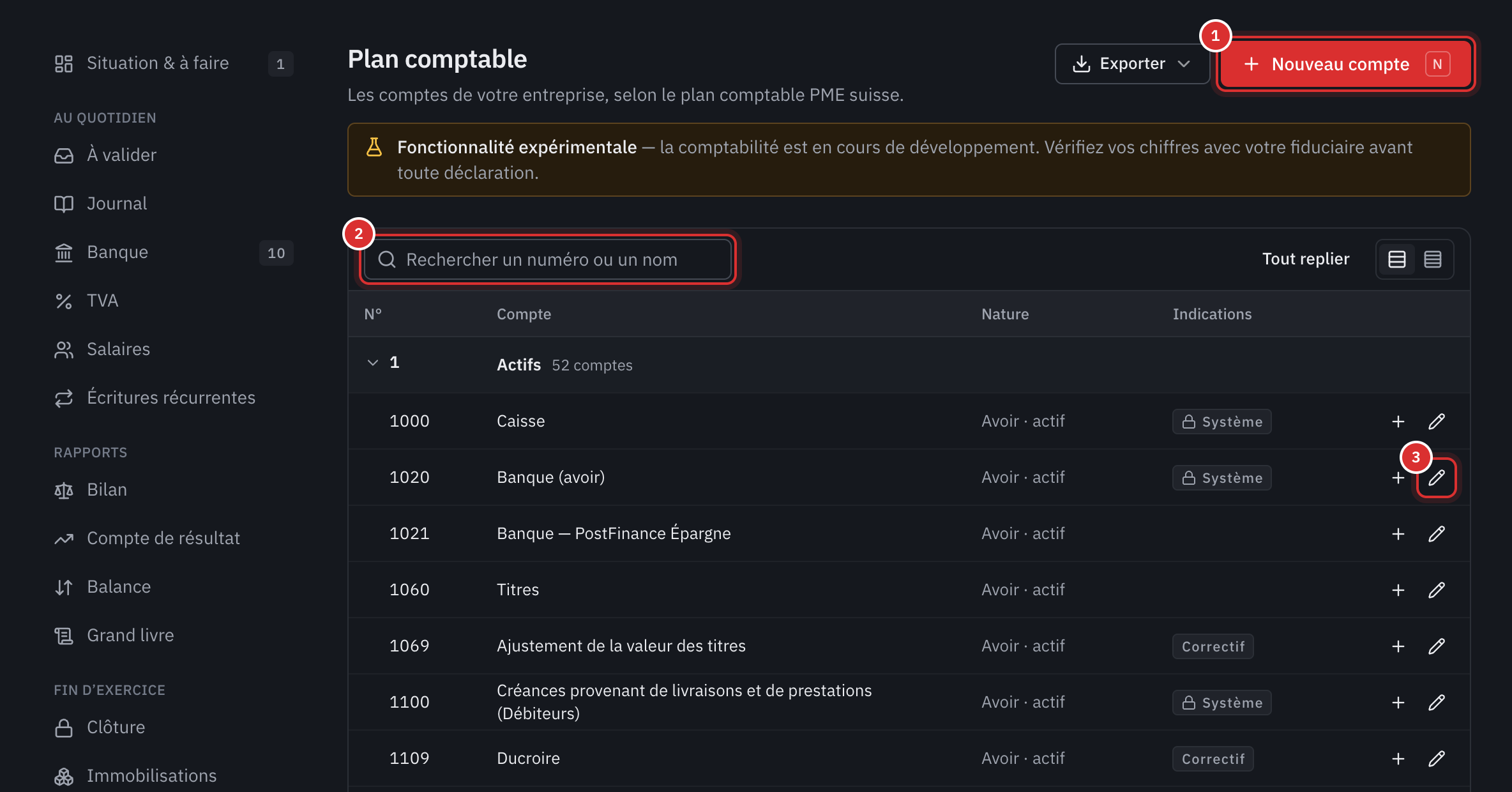The width and height of the screenshot is (1512, 792).
Task: Click the Indications column header
Action: click(x=1212, y=314)
